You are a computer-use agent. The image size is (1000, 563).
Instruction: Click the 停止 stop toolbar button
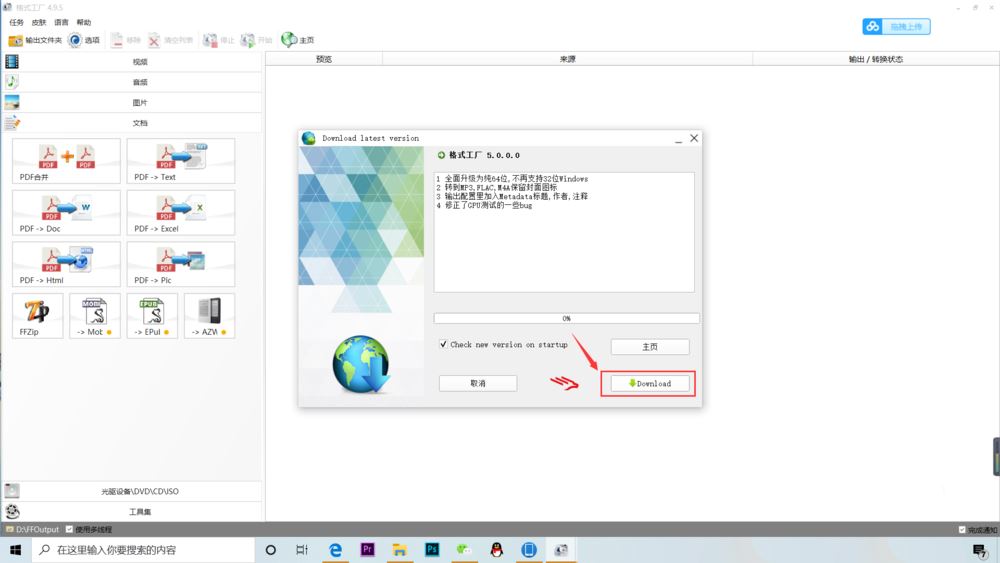219,40
